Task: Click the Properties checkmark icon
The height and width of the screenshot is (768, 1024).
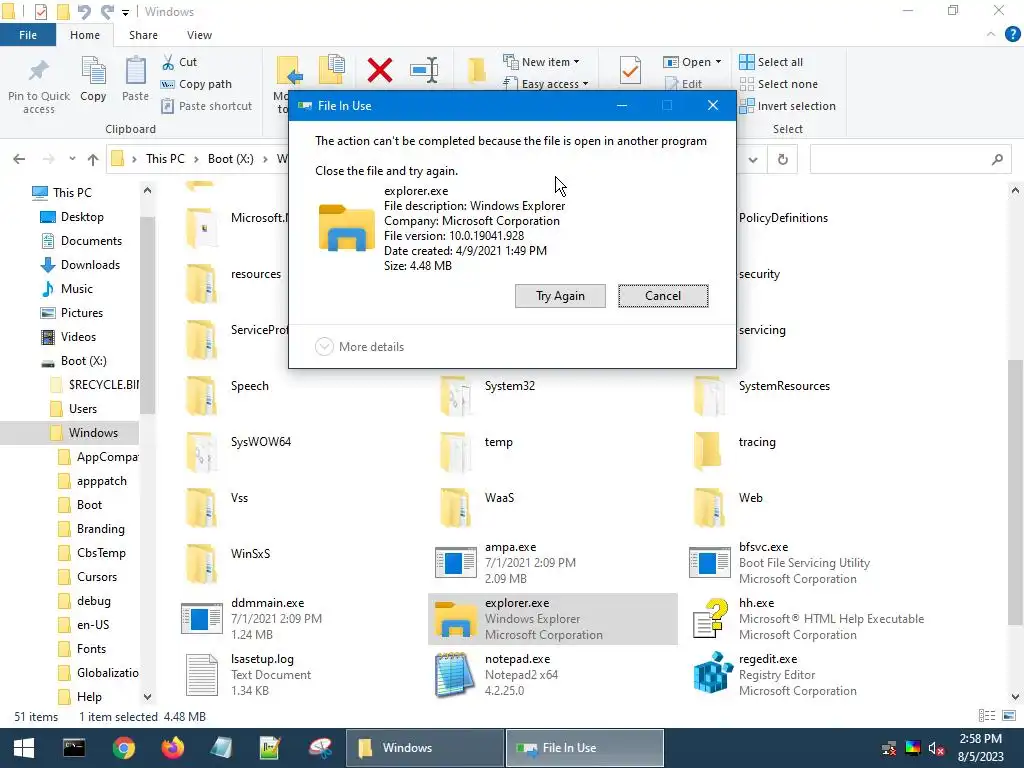Action: [x=630, y=70]
